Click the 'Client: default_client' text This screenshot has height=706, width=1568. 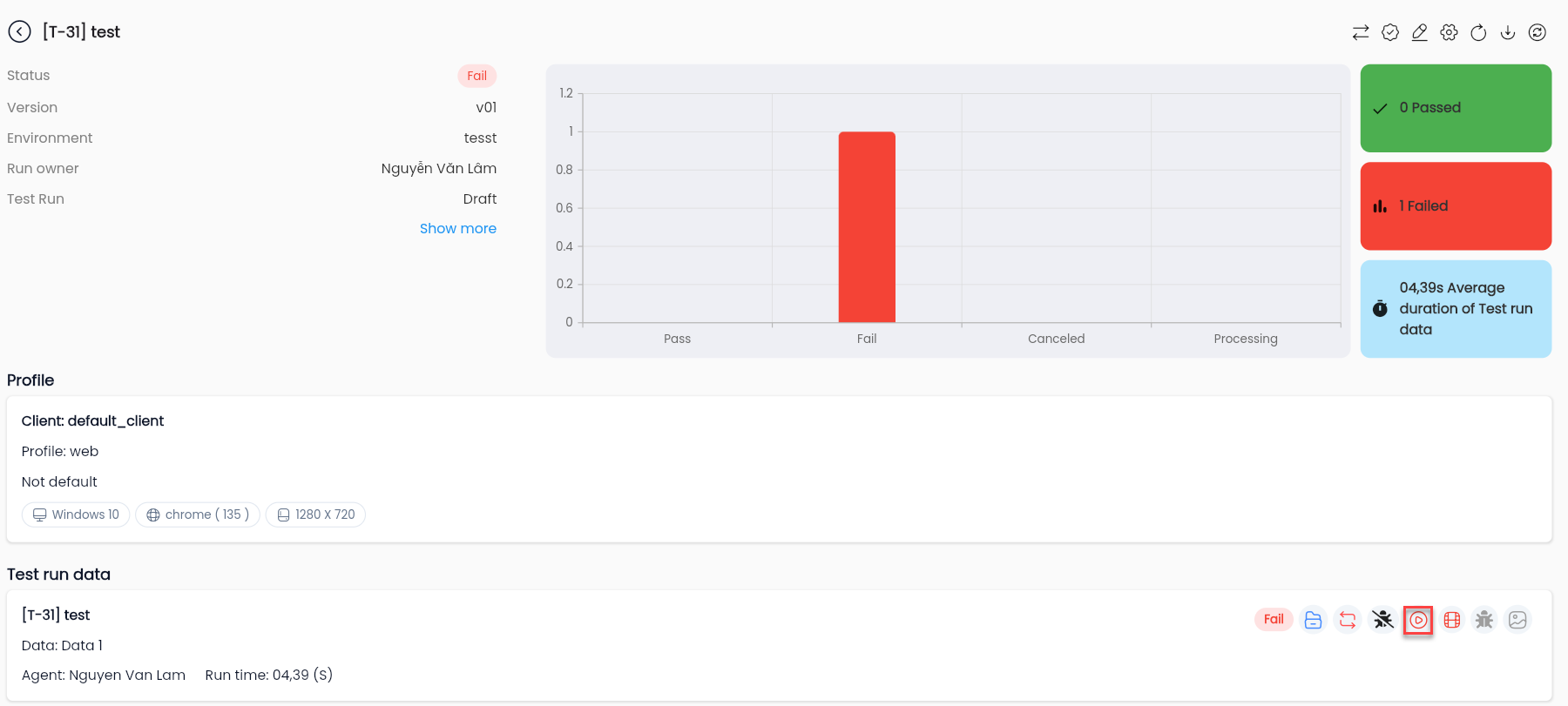click(92, 421)
